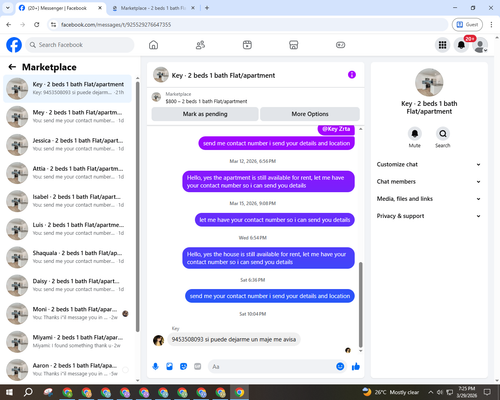Open the Windows Start menu

click(9, 392)
